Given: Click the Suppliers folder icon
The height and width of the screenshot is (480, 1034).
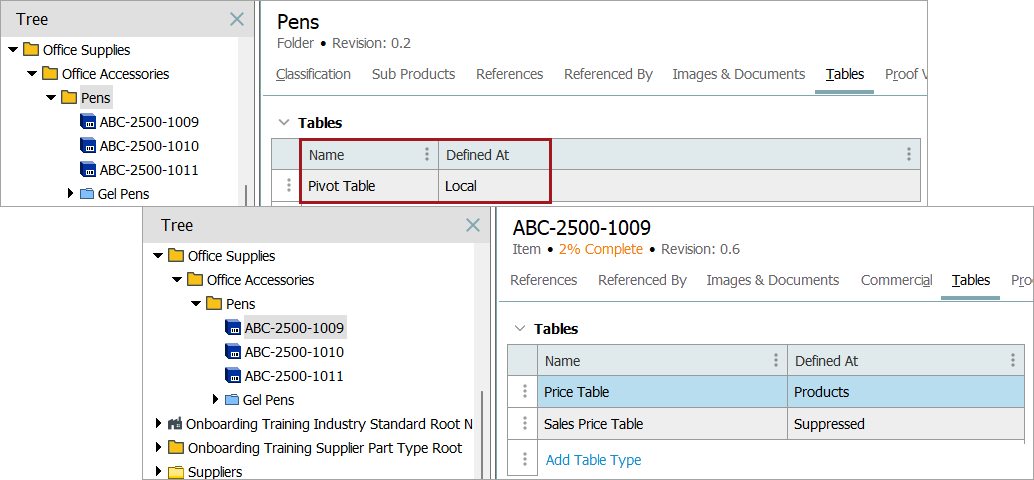Looking at the screenshot, I should coord(176,472).
